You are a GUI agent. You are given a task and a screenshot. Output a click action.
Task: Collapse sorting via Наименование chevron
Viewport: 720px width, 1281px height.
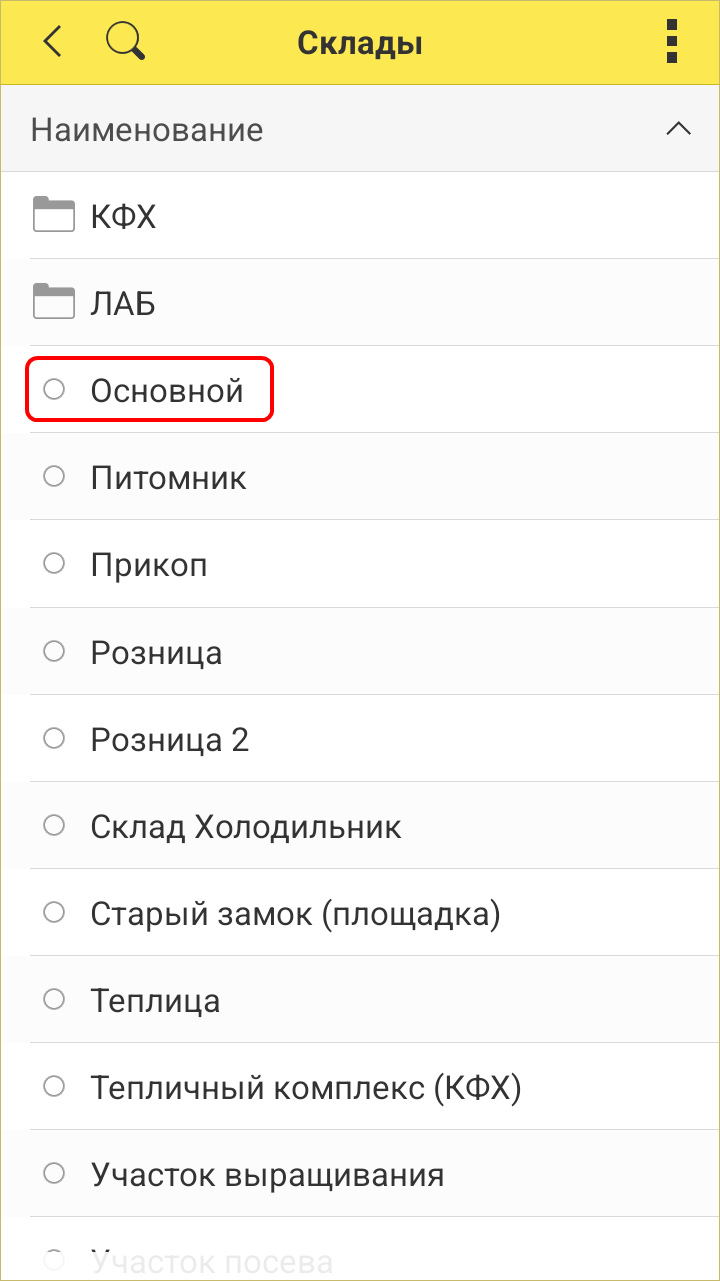tap(678, 129)
